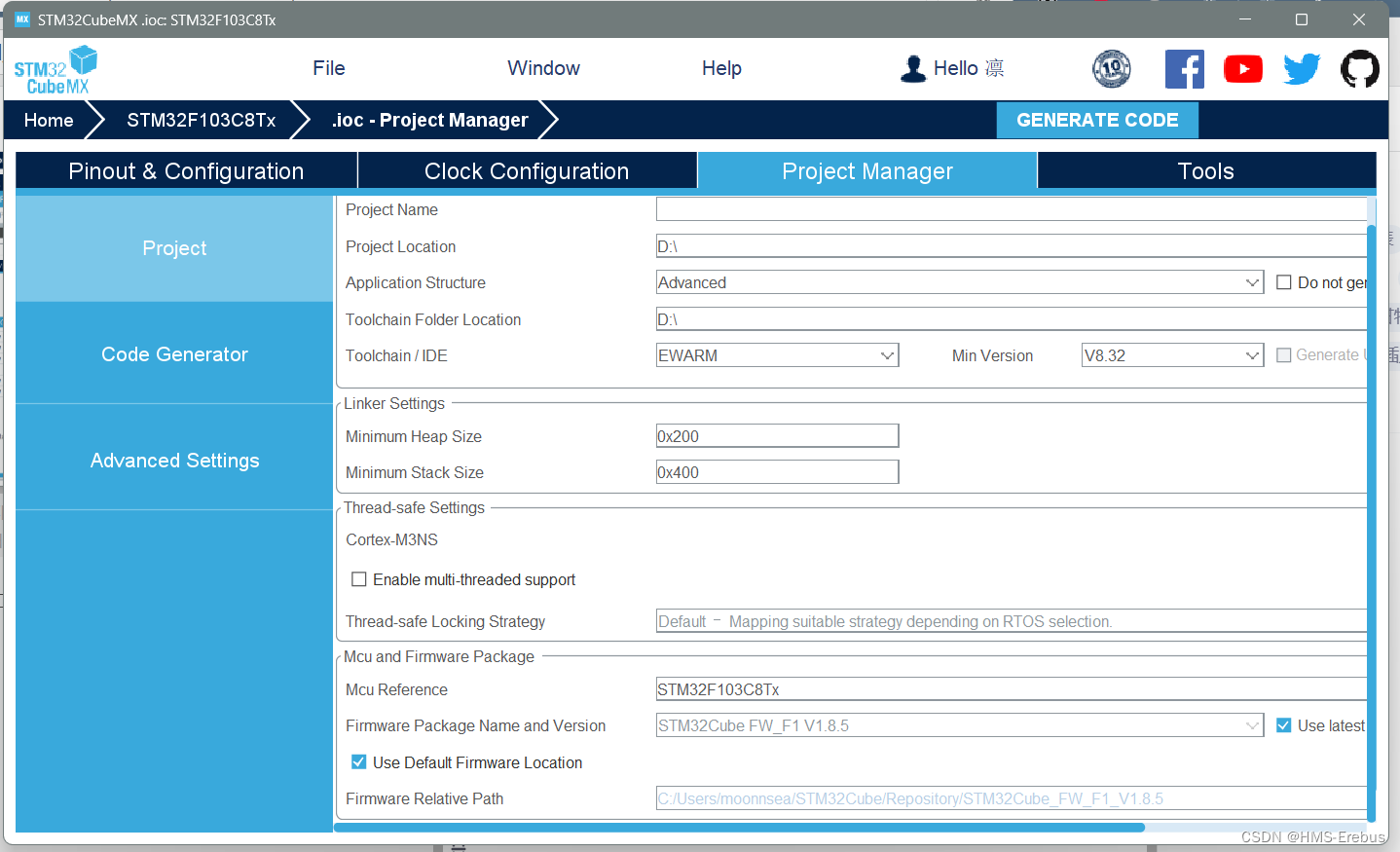Edit the Minimum Stack Size field
This screenshot has width=1400, height=852.
777,472
